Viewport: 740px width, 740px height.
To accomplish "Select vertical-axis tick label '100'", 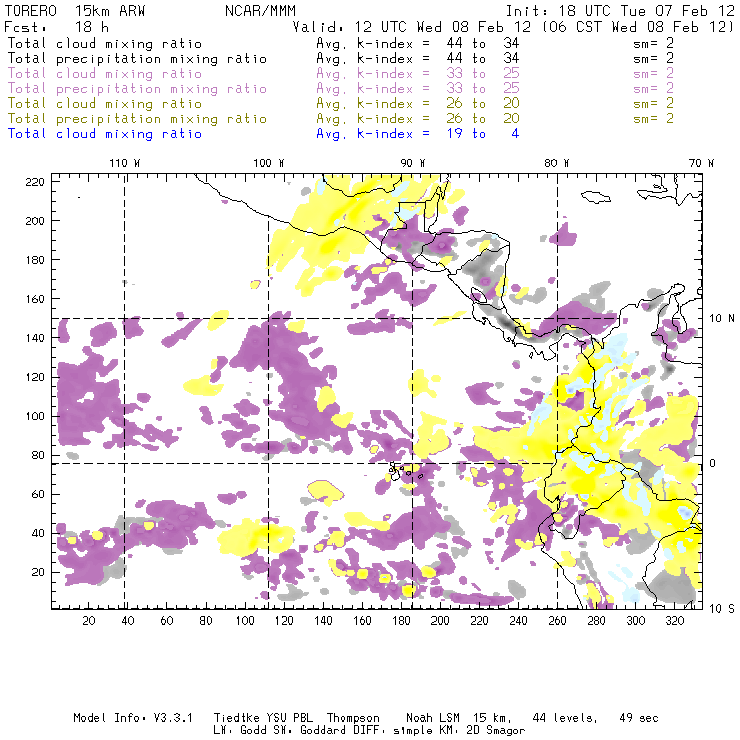I will tap(35, 416).
